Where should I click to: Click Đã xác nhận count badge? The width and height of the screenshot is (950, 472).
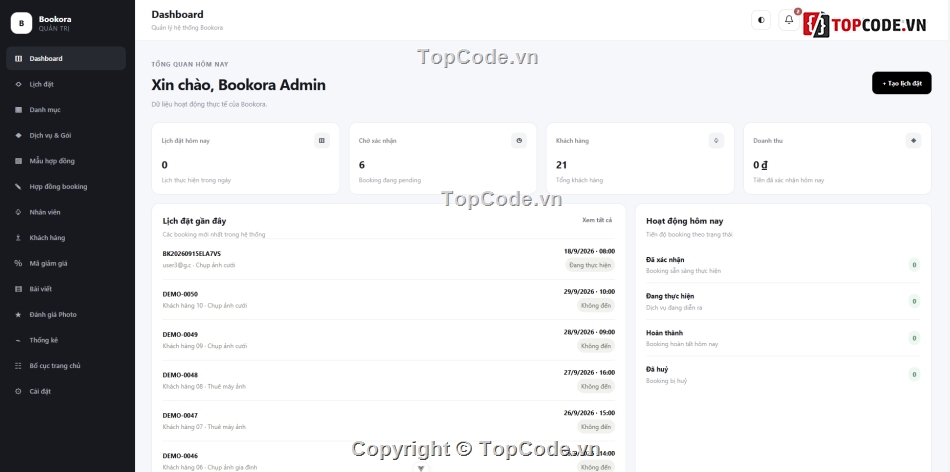tap(914, 265)
